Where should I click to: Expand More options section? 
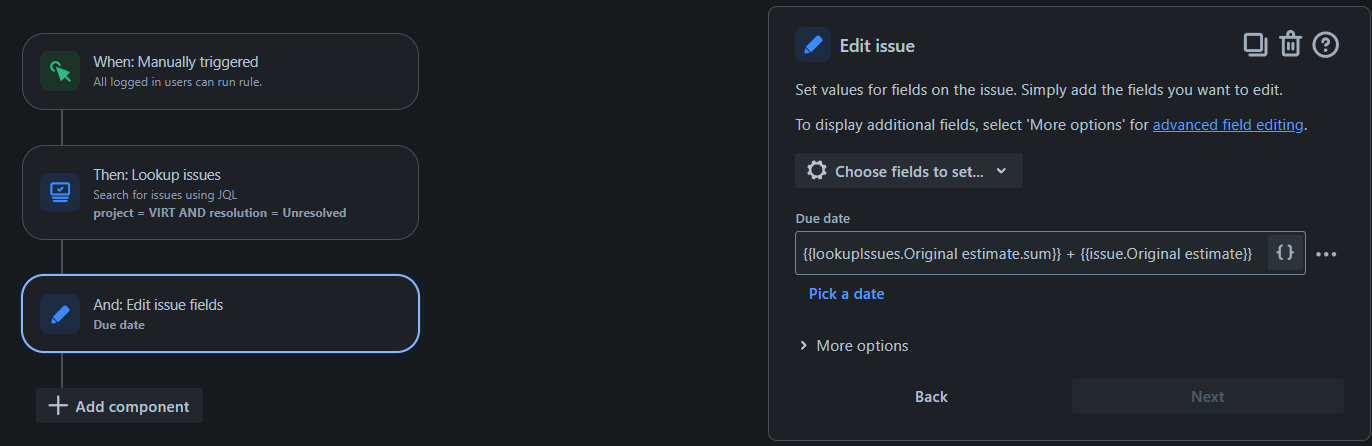[x=854, y=346]
